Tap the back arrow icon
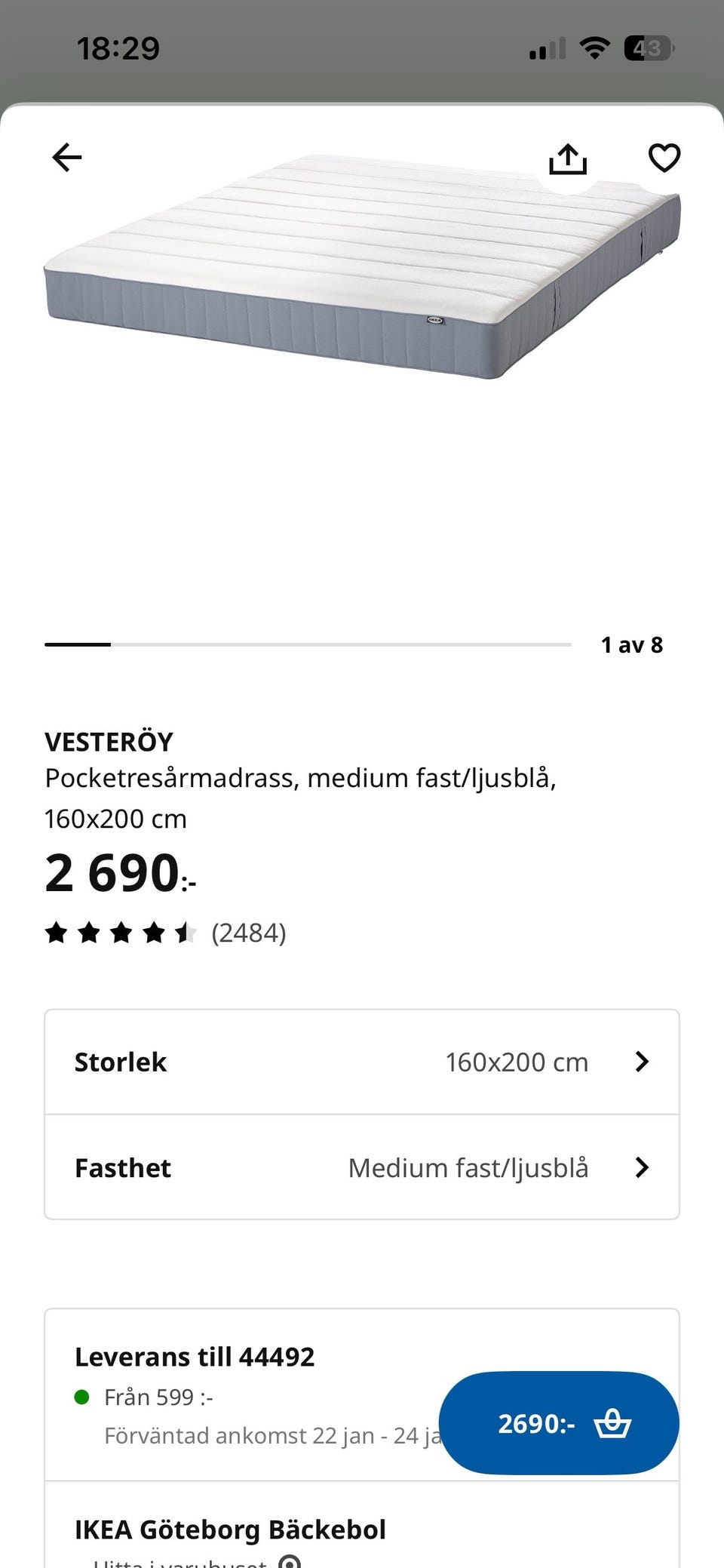 66,158
